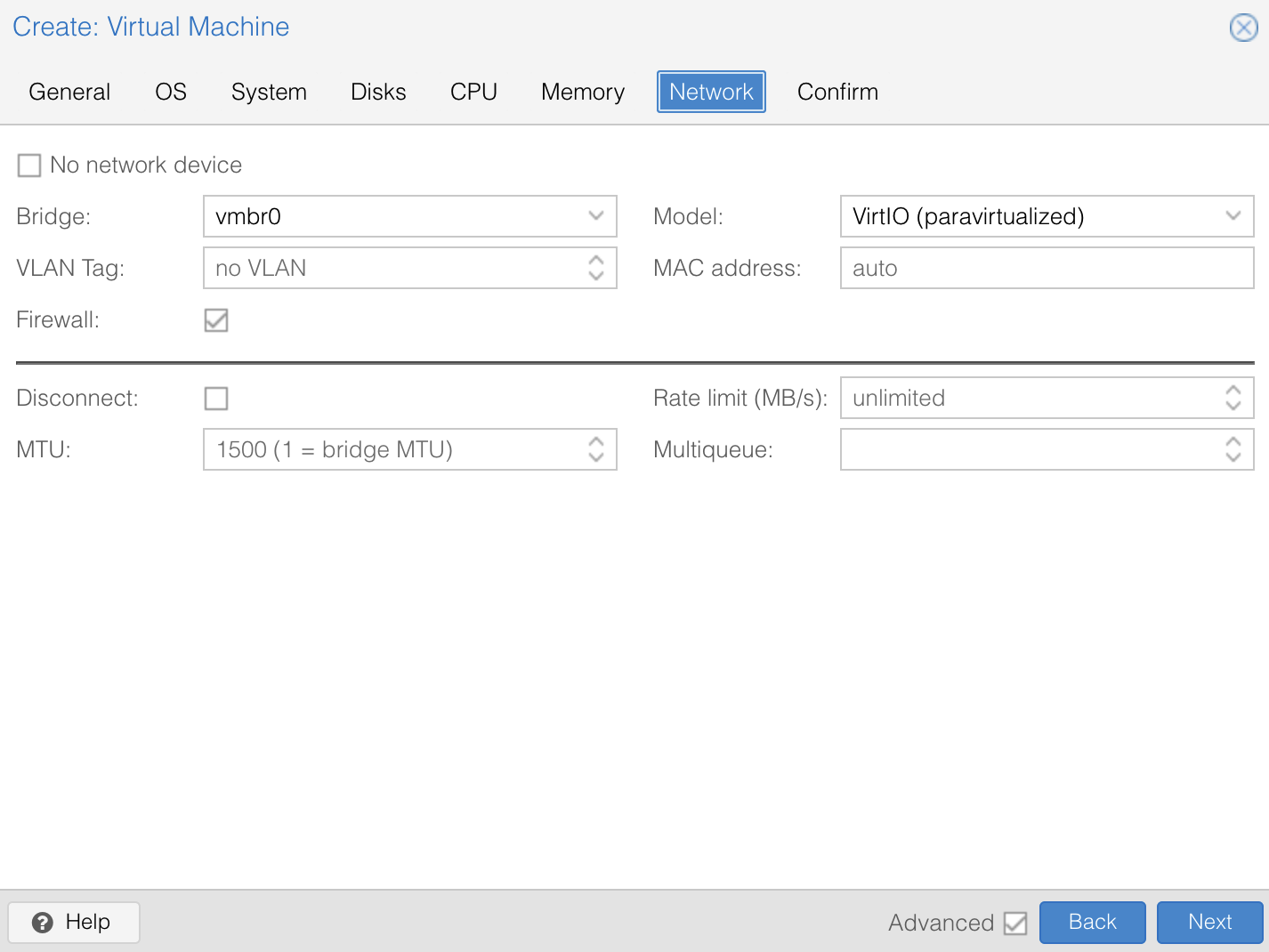Image resolution: width=1269 pixels, height=952 pixels.
Task: Click the VLAN Tag spinner arrows
Action: (595, 268)
